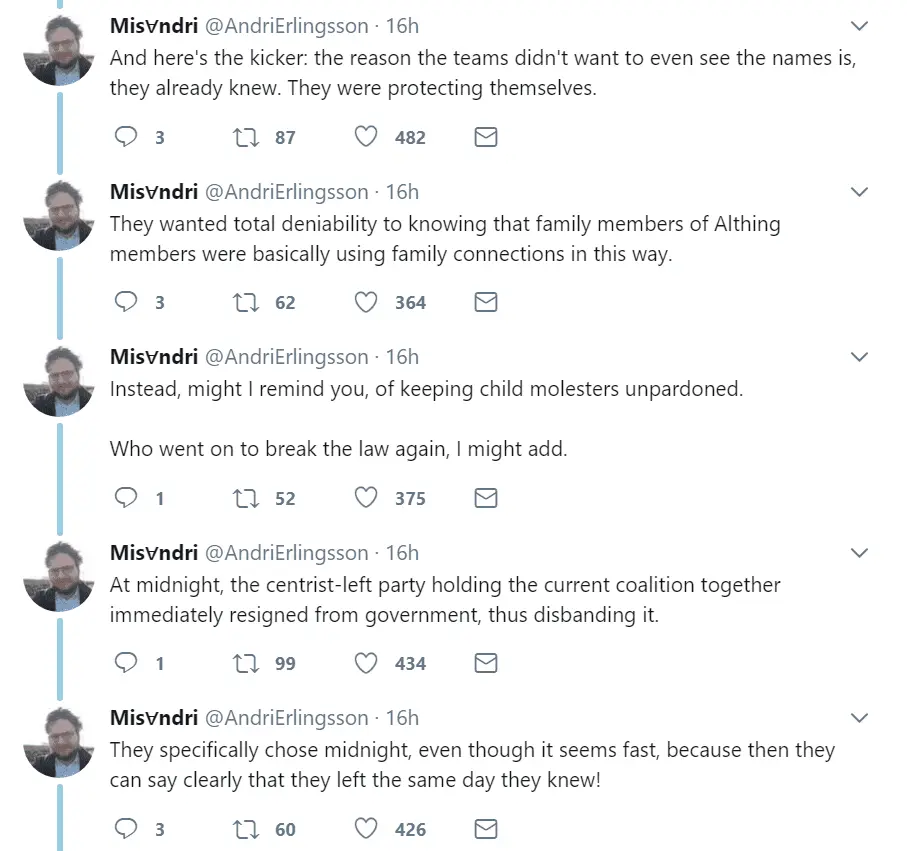Retweet the tweet with 99 retweets
The width and height of the screenshot is (907, 851).
(x=244, y=663)
